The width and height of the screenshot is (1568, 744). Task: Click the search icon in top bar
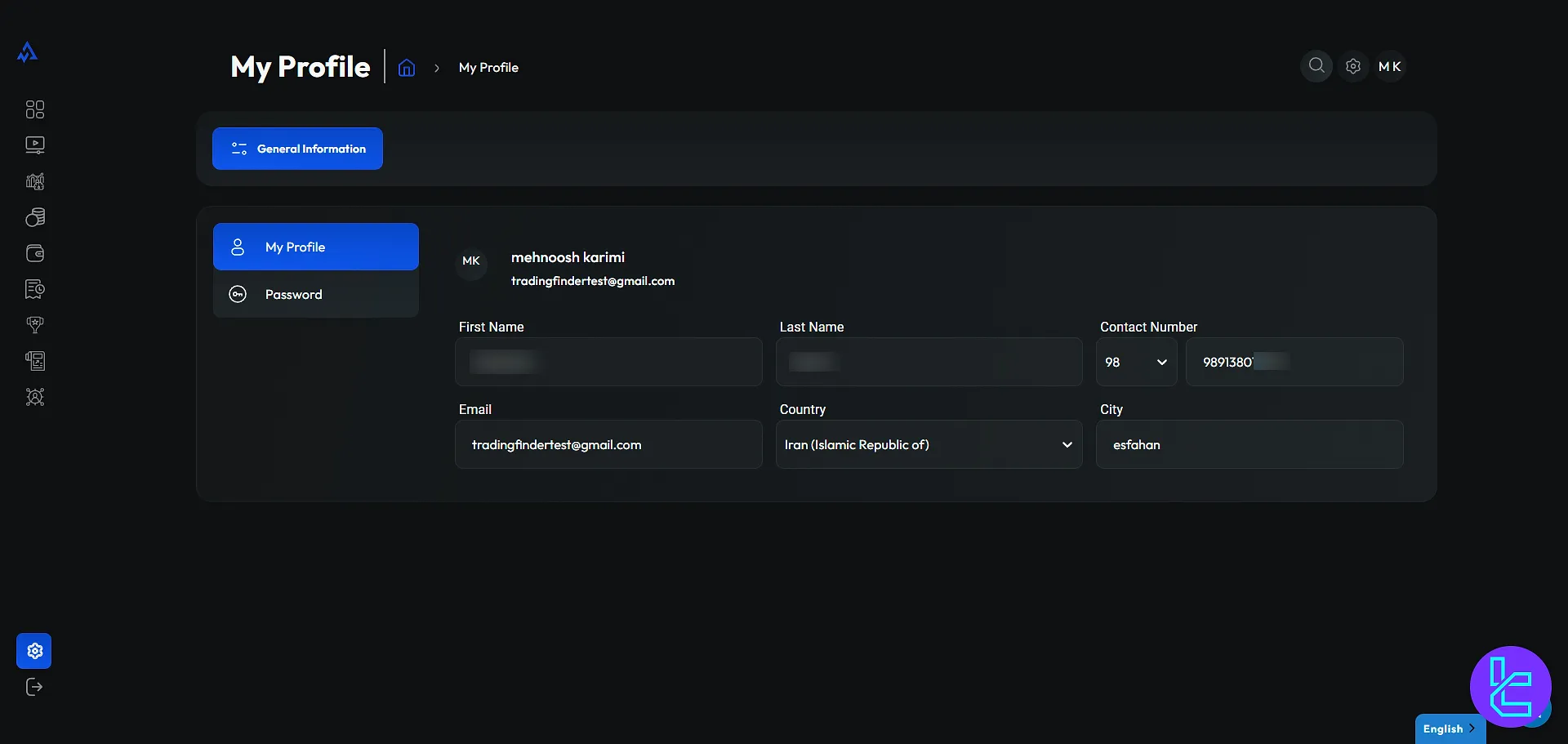(1316, 66)
